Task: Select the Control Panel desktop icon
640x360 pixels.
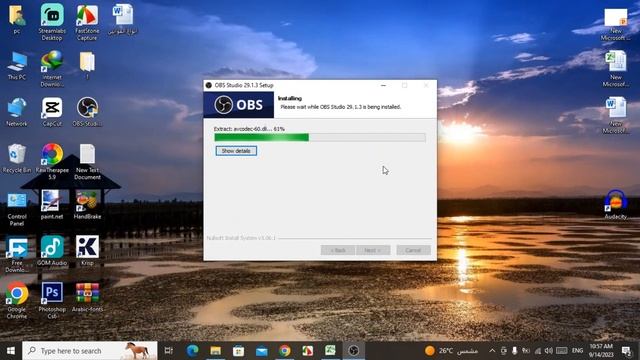Action: [x=17, y=208]
